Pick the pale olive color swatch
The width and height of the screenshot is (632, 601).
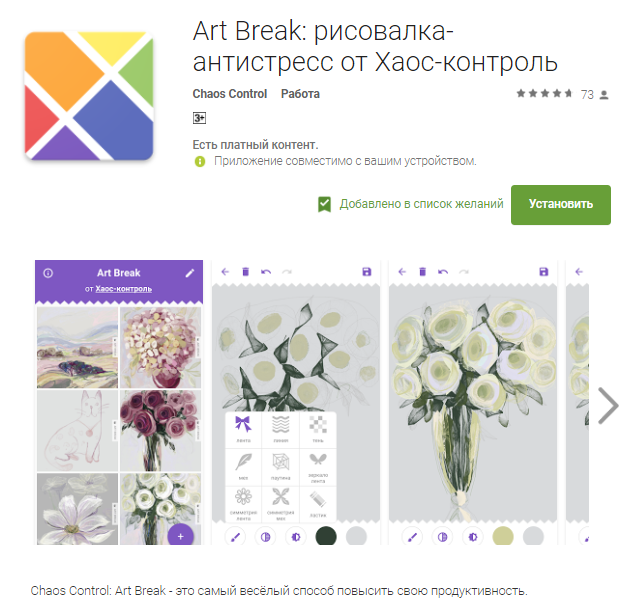click(503, 537)
